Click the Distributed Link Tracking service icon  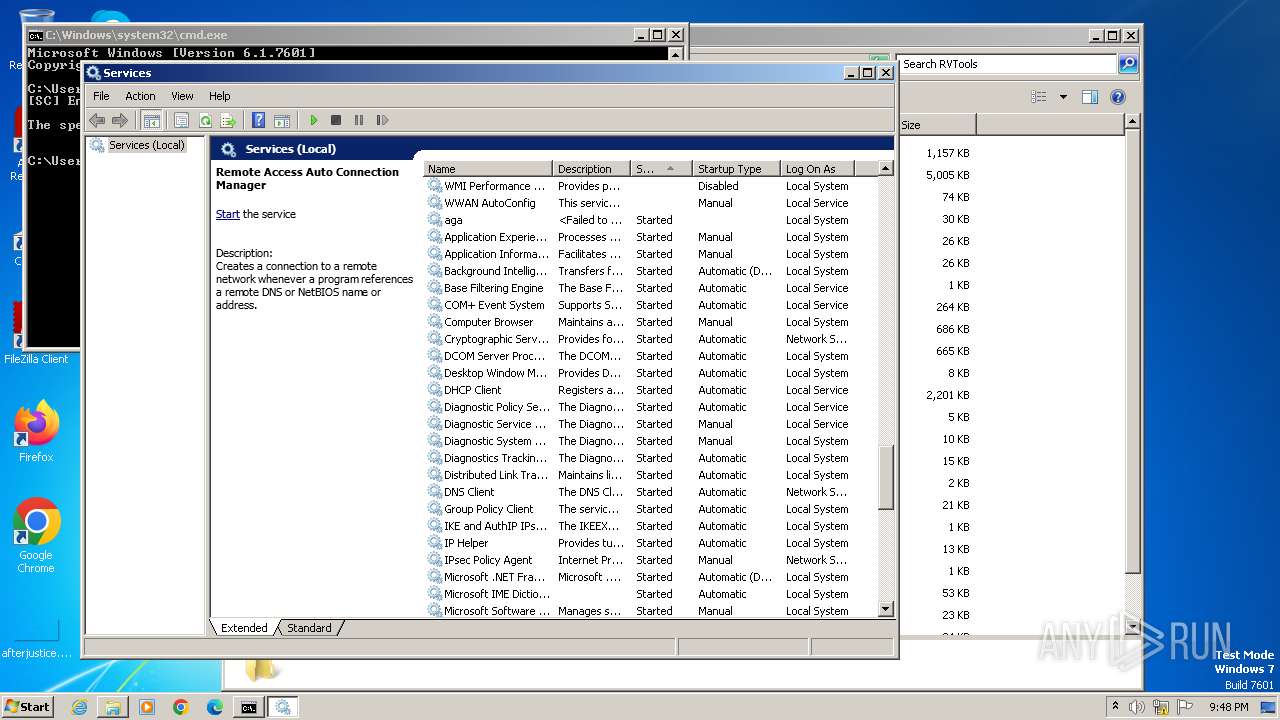pyautogui.click(x=435, y=475)
